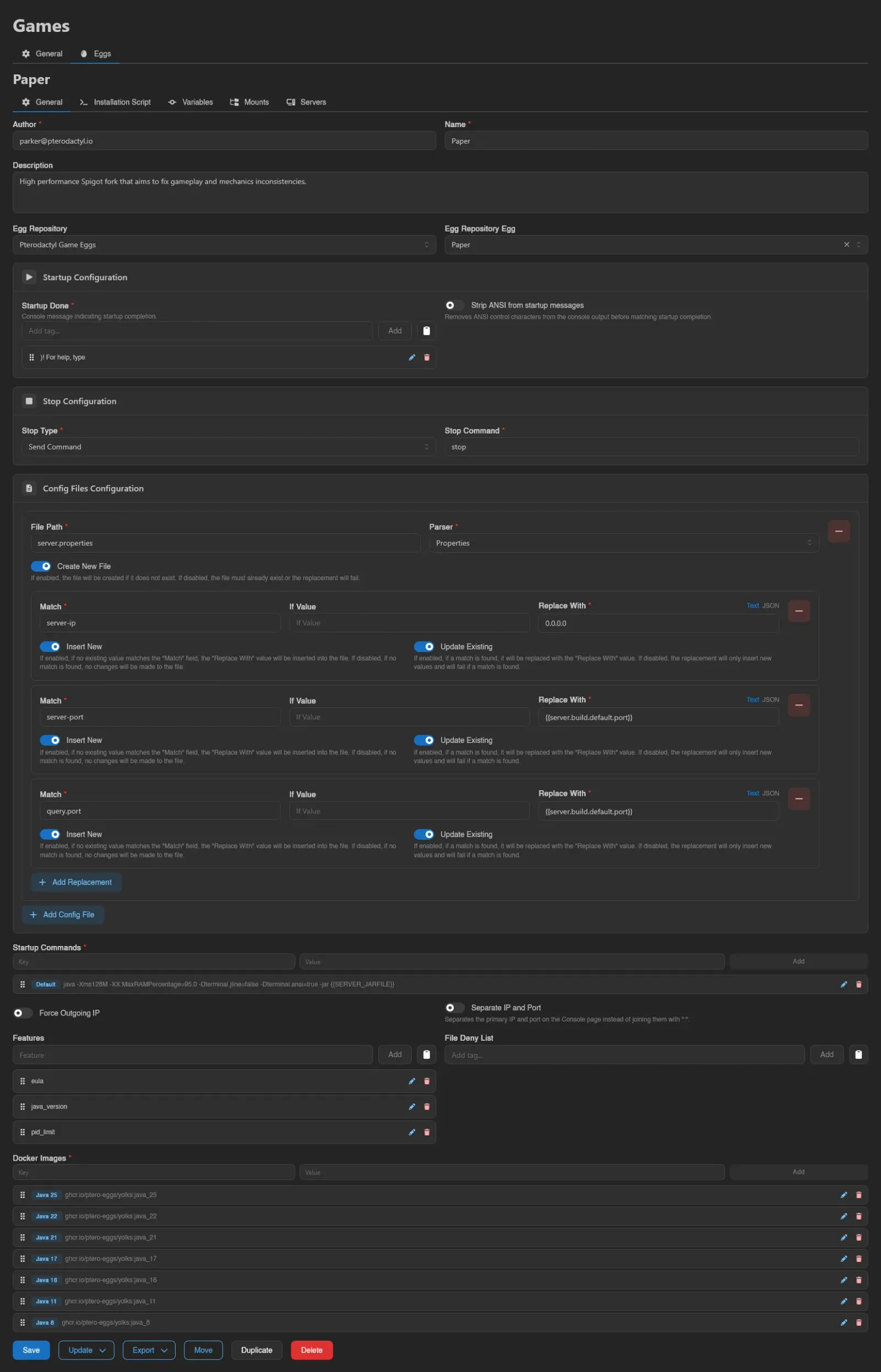Expand the Update button menu
The height and width of the screenshot is (1372, 881).
click(86, 1351)
